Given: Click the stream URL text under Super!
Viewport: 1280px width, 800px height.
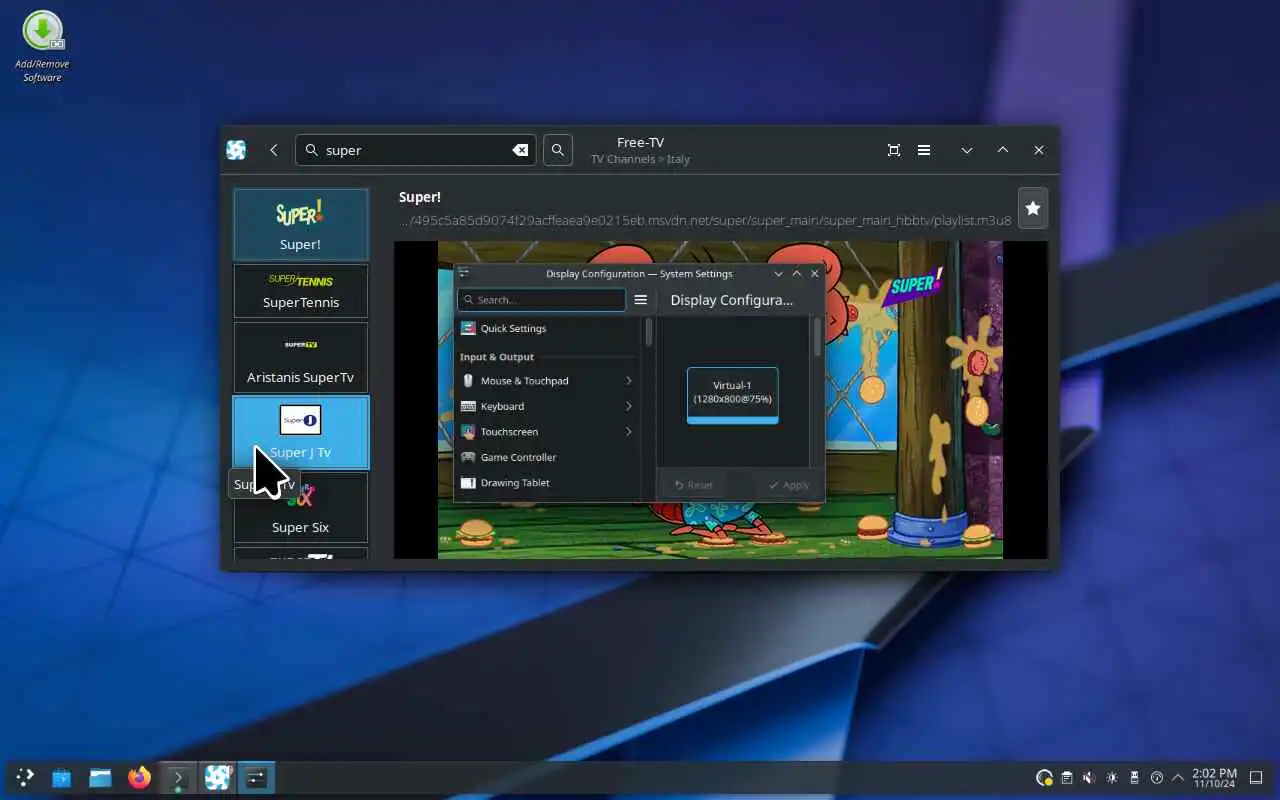Looking at the screenshot, I should pos(705,220).
